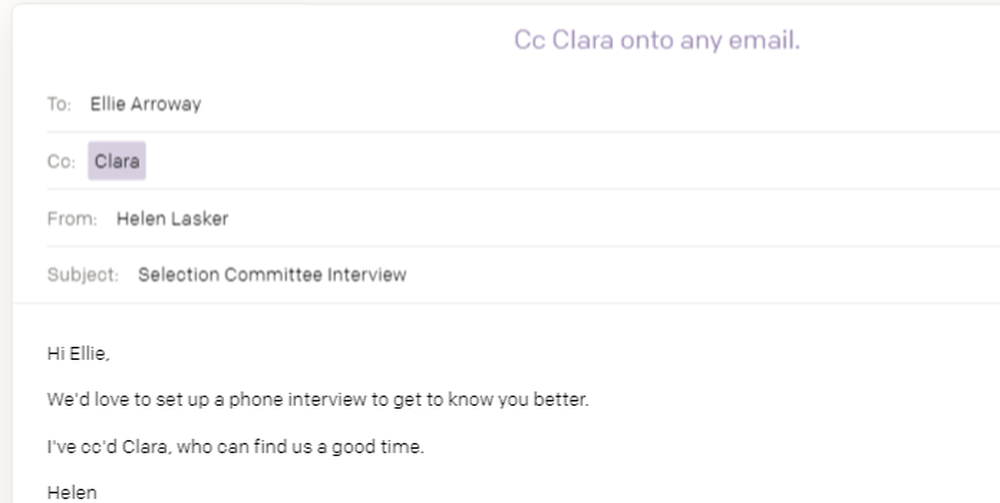Screen dimensions: 1000x503
Task: Click the sender name Helen Lasker
Action: (172, 218)
